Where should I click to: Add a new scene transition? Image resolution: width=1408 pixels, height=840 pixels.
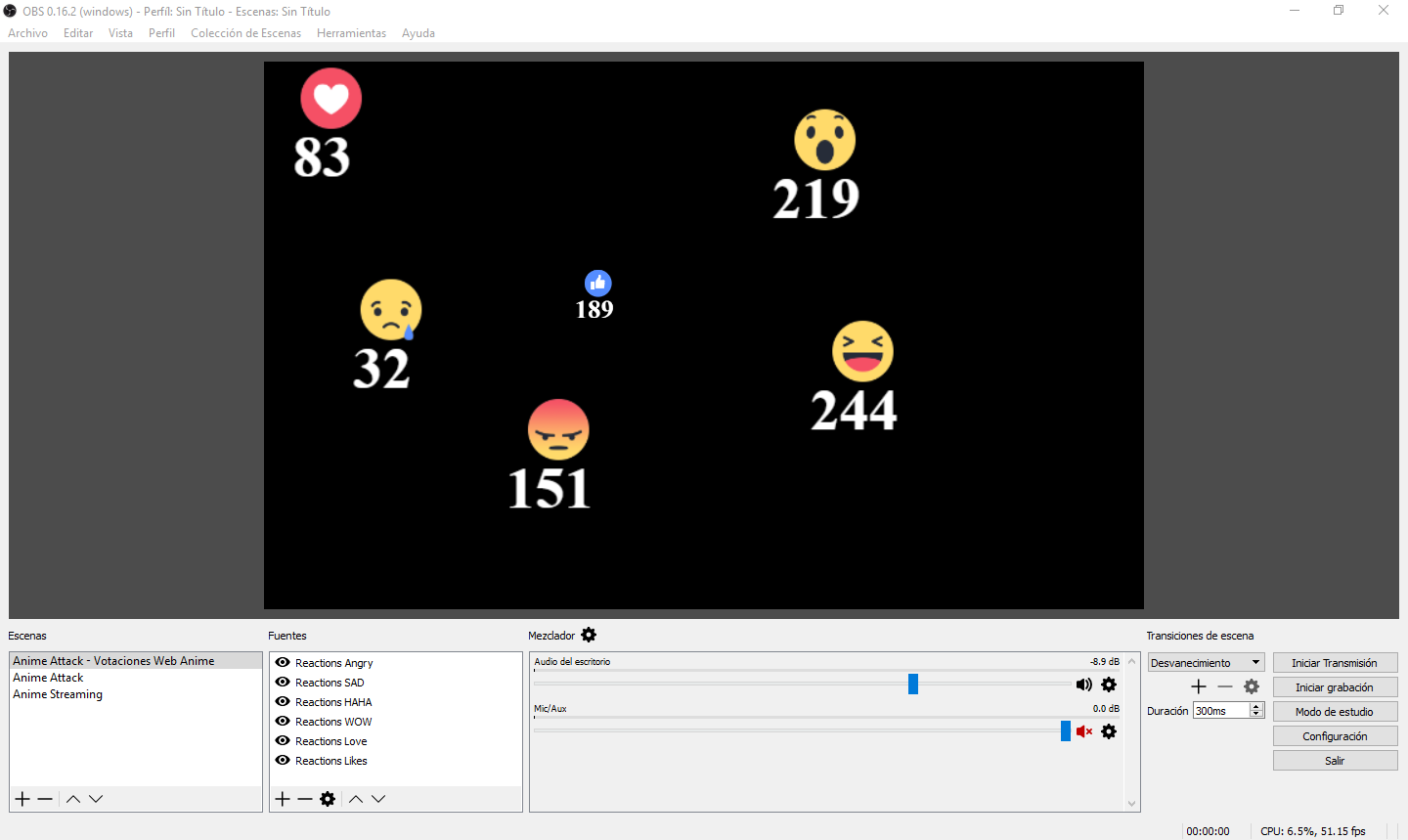(1199, 686)
